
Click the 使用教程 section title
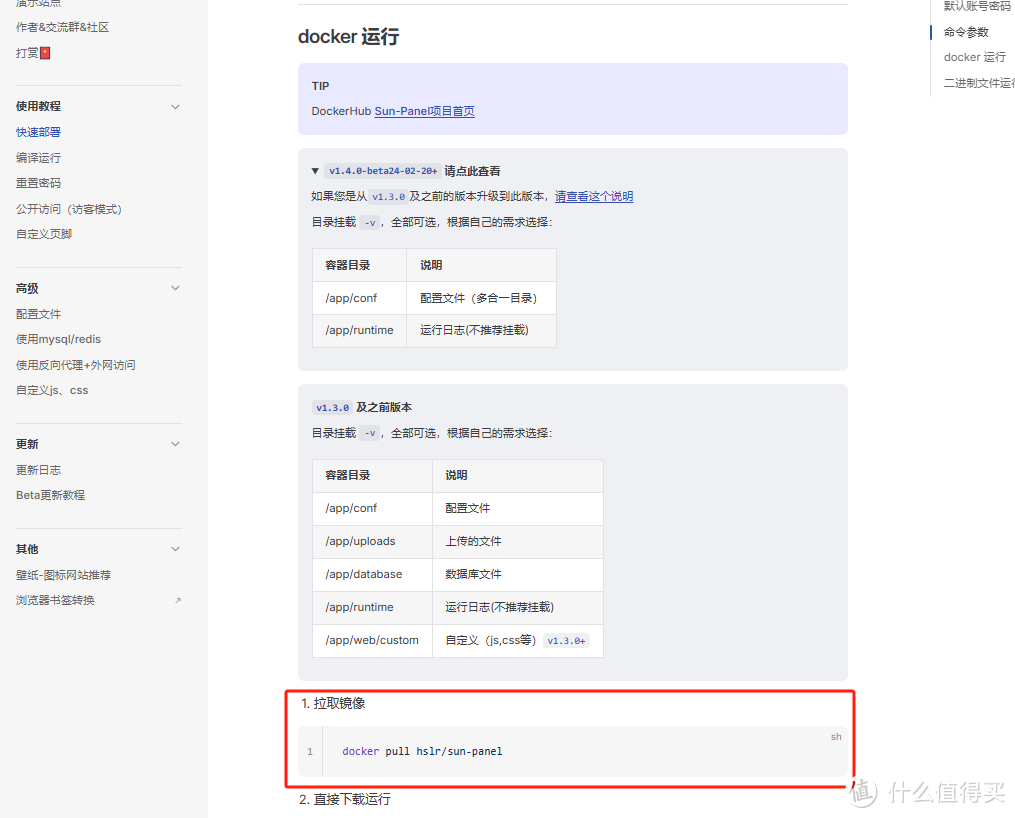tap(38, 106)
